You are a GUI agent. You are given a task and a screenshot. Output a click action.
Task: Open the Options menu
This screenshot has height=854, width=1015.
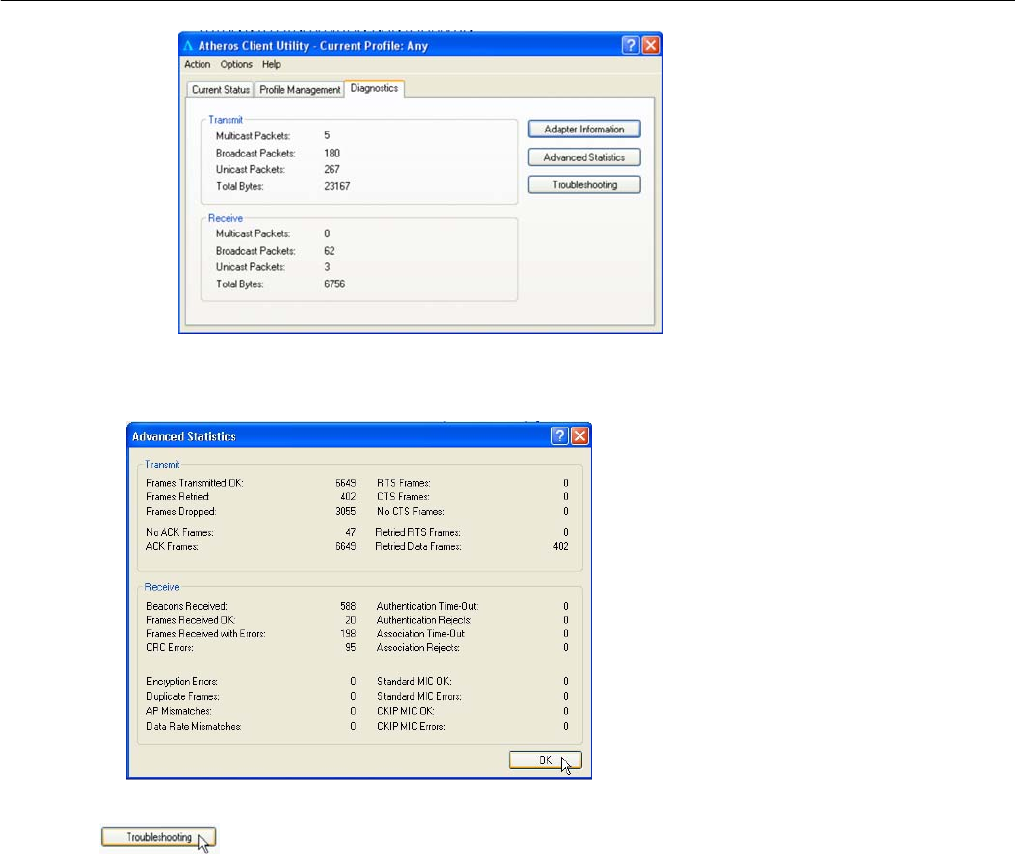[236, 64]
